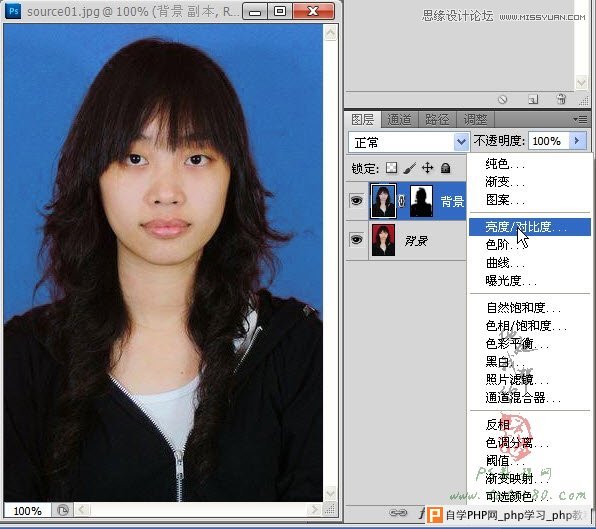Toggle lock transparent pixels icon
The width and height of the screenshot is (596, 529).
(391, 168)
